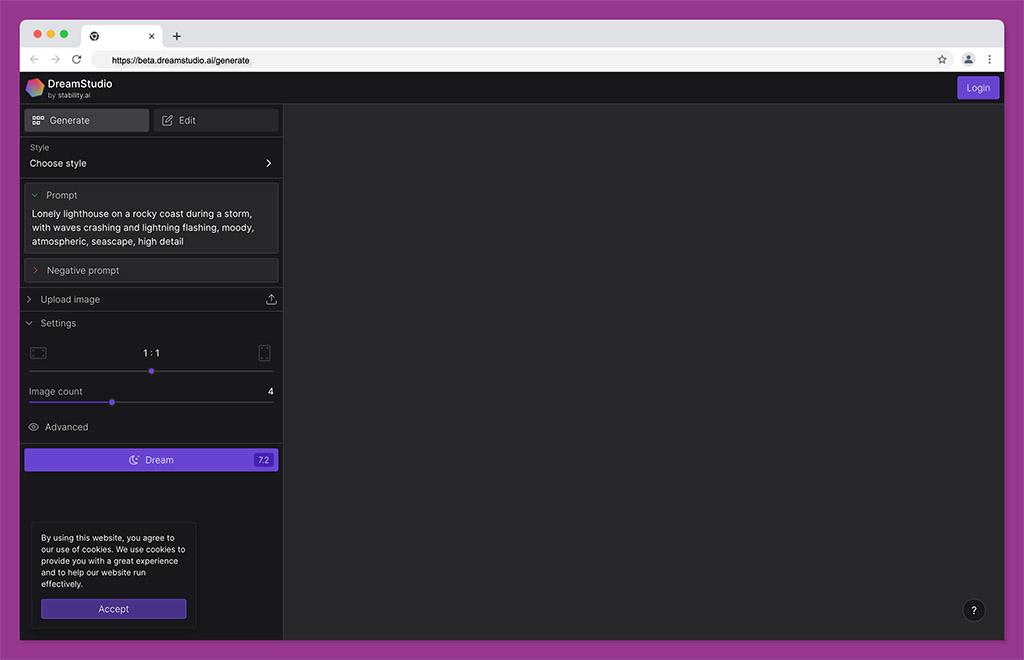Click the upload arrow icon beside Upload image
The image size is (1024, 660).
click(271, 300)
